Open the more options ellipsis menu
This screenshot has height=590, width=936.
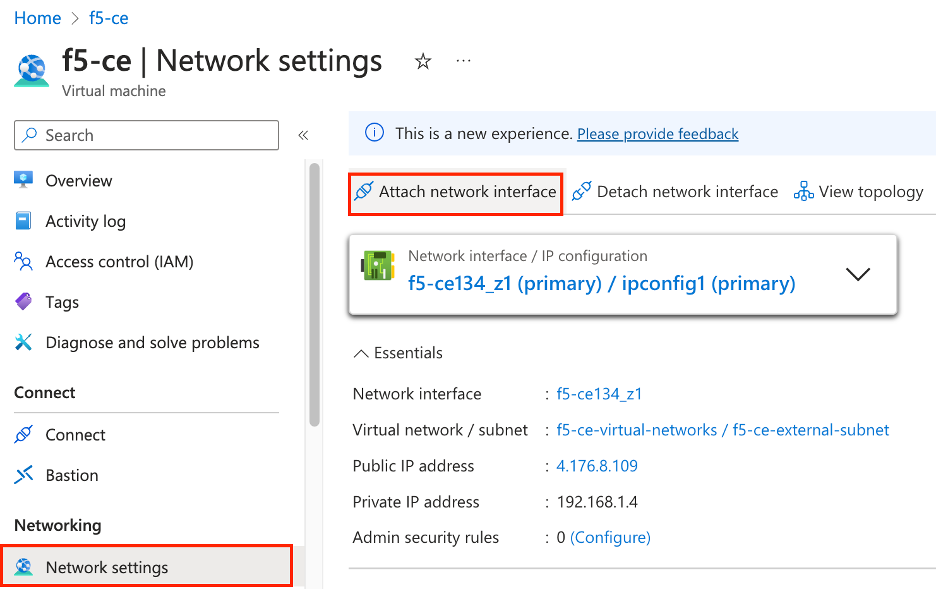point(463,61)
